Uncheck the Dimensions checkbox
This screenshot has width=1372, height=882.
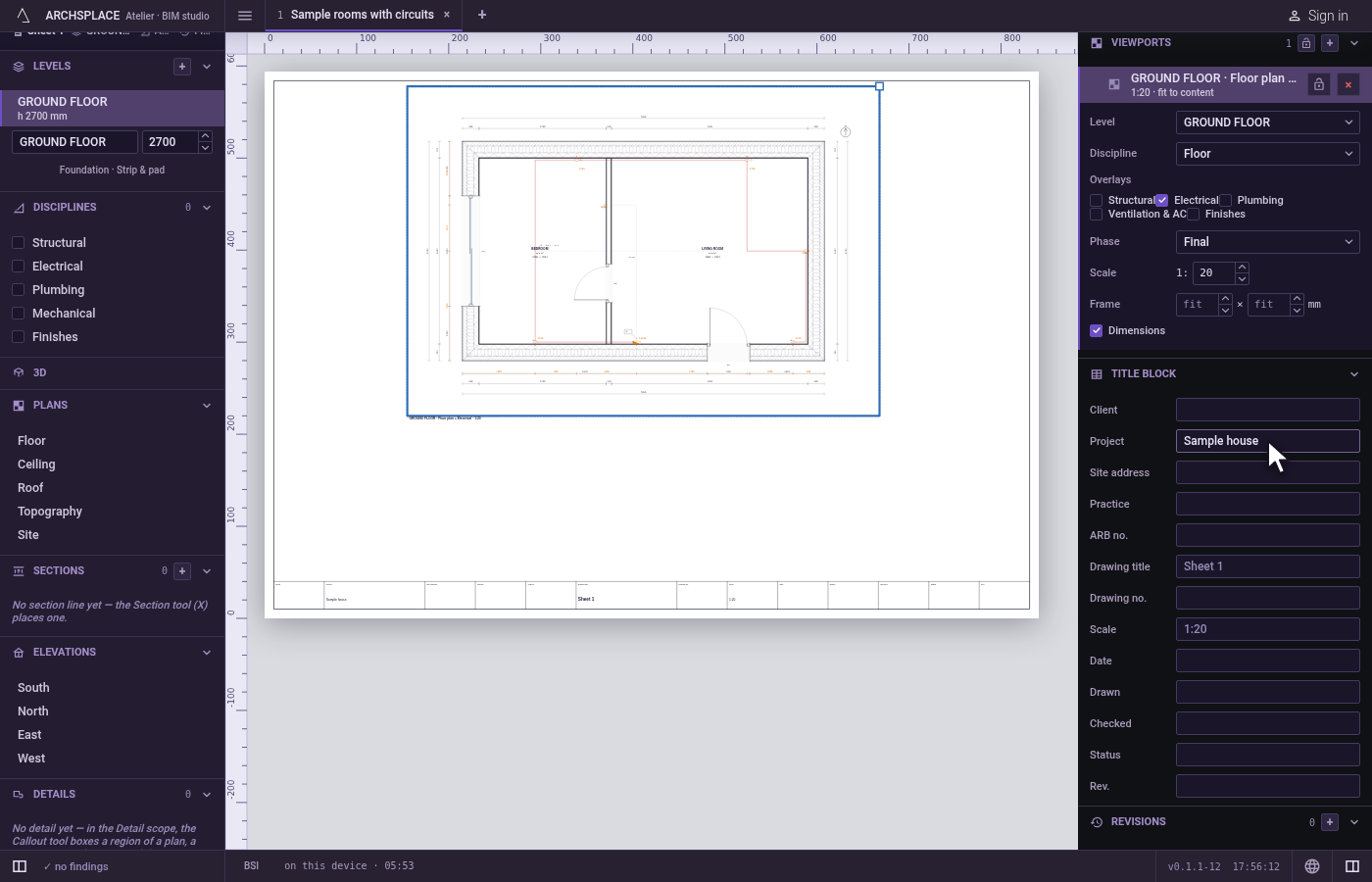coord(1097,330)
